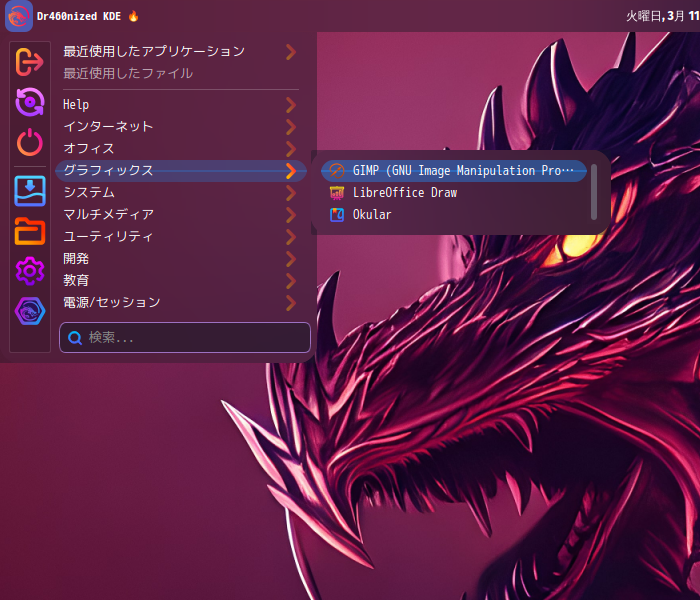Select the インターネット category
This screenshot has width=700, height=600.
pyautogui.click(x=180, y=127)
